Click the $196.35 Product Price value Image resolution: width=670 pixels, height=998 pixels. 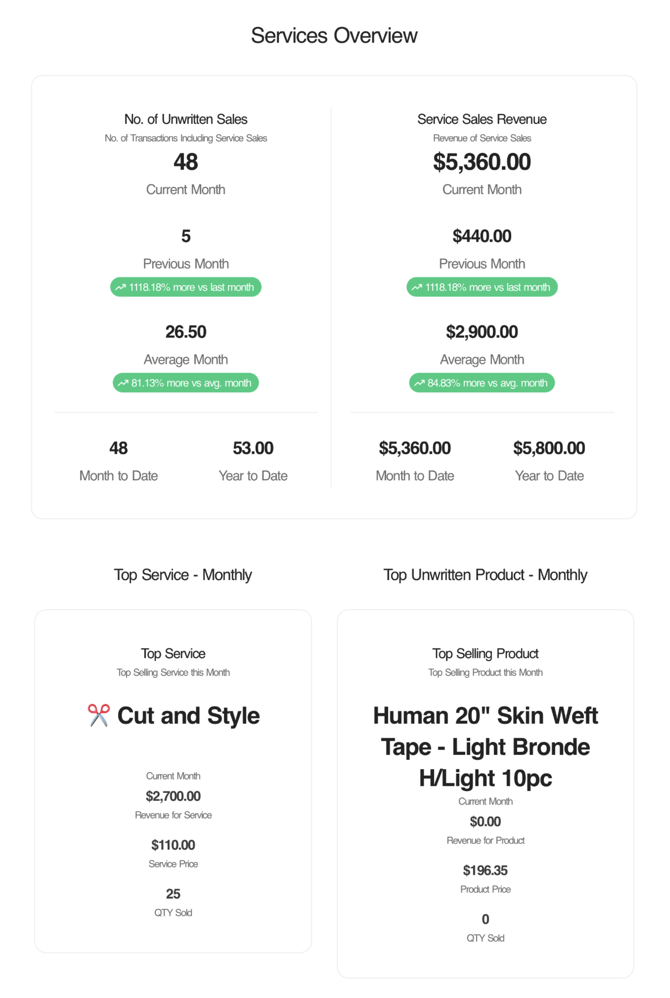tap(485, 871)
